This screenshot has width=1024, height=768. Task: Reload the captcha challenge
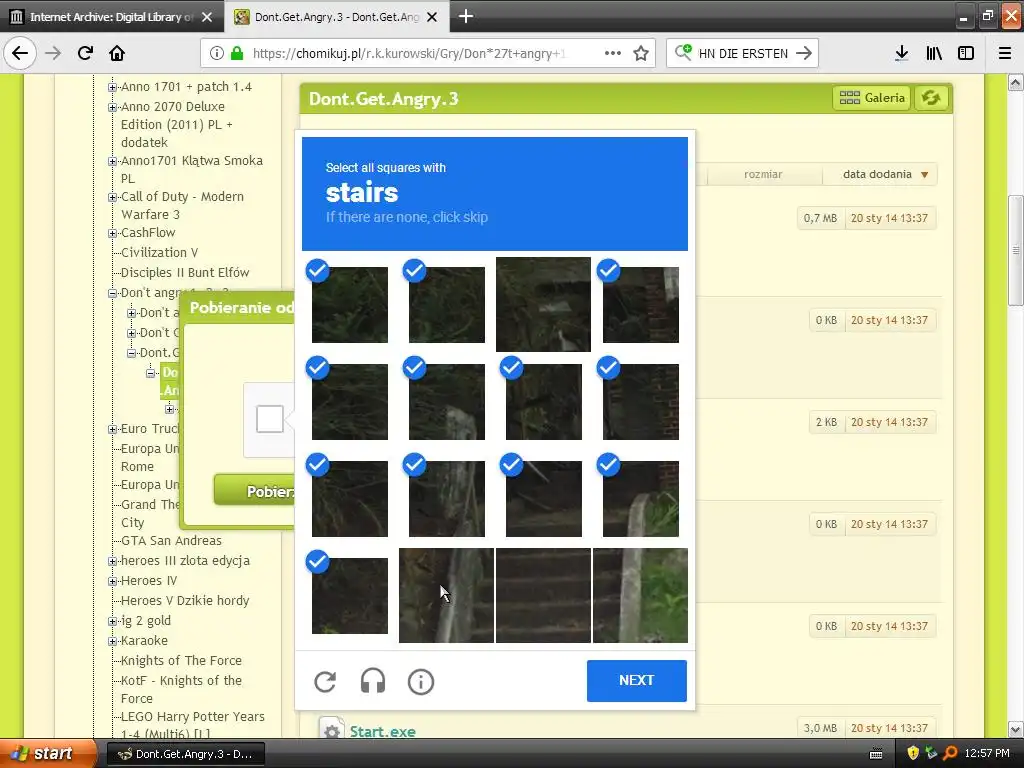[325, 681]
